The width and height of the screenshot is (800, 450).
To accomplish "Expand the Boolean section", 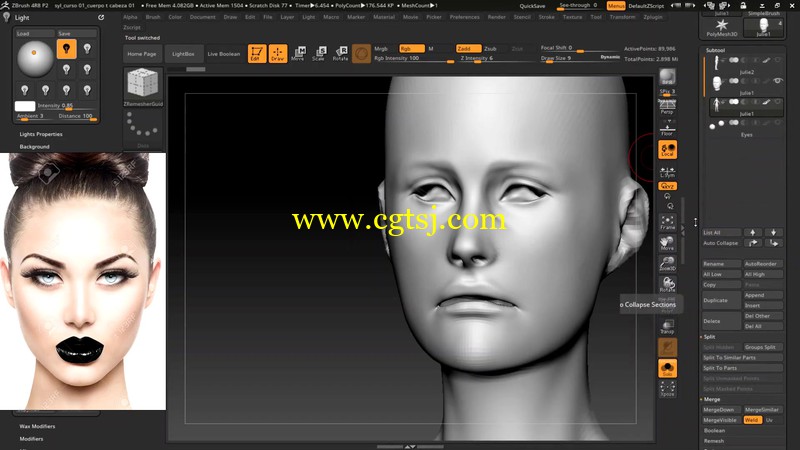I will click(714, 431).
